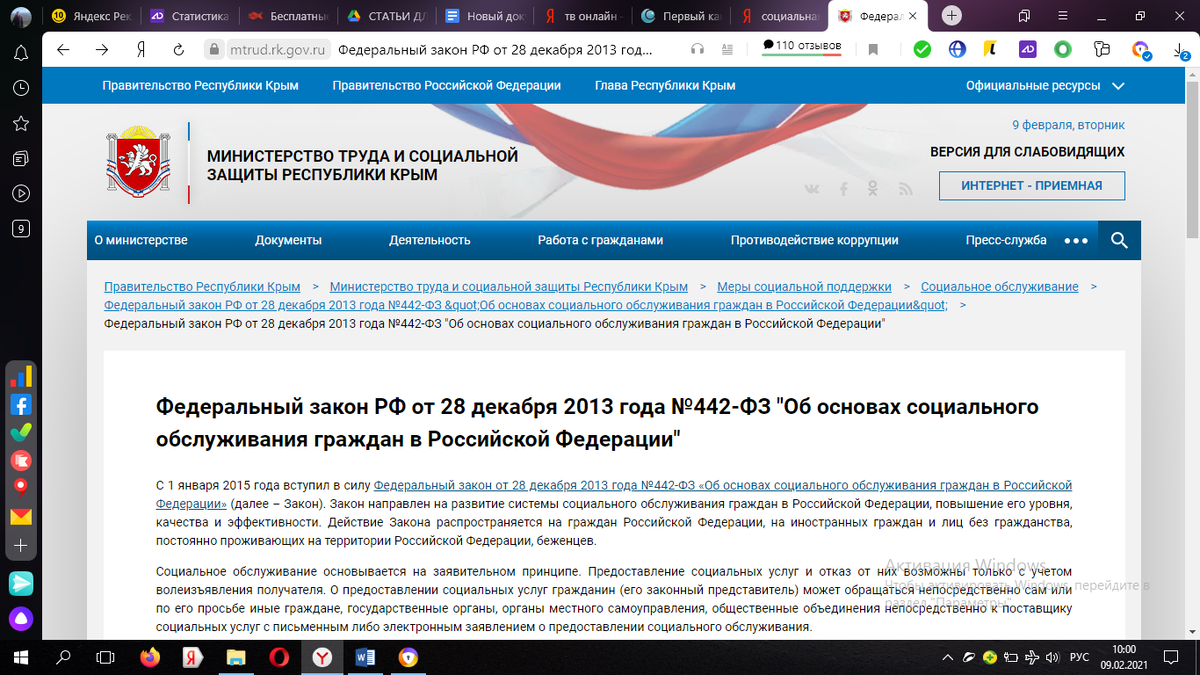Bookmark this page using address bar flag
The image size is (1200, 675).
coord(873,49)
